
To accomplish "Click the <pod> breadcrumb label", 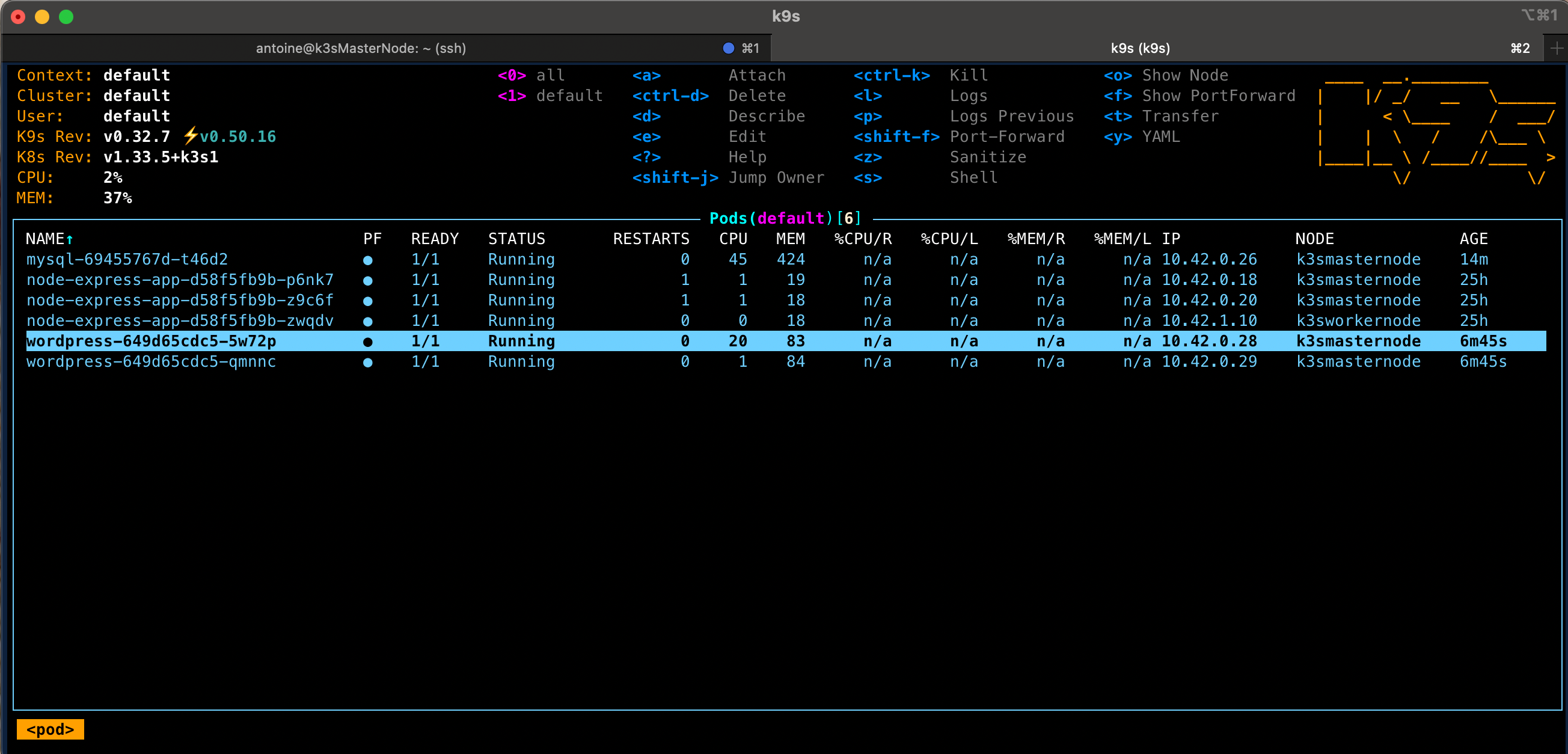I will (50, 729).
